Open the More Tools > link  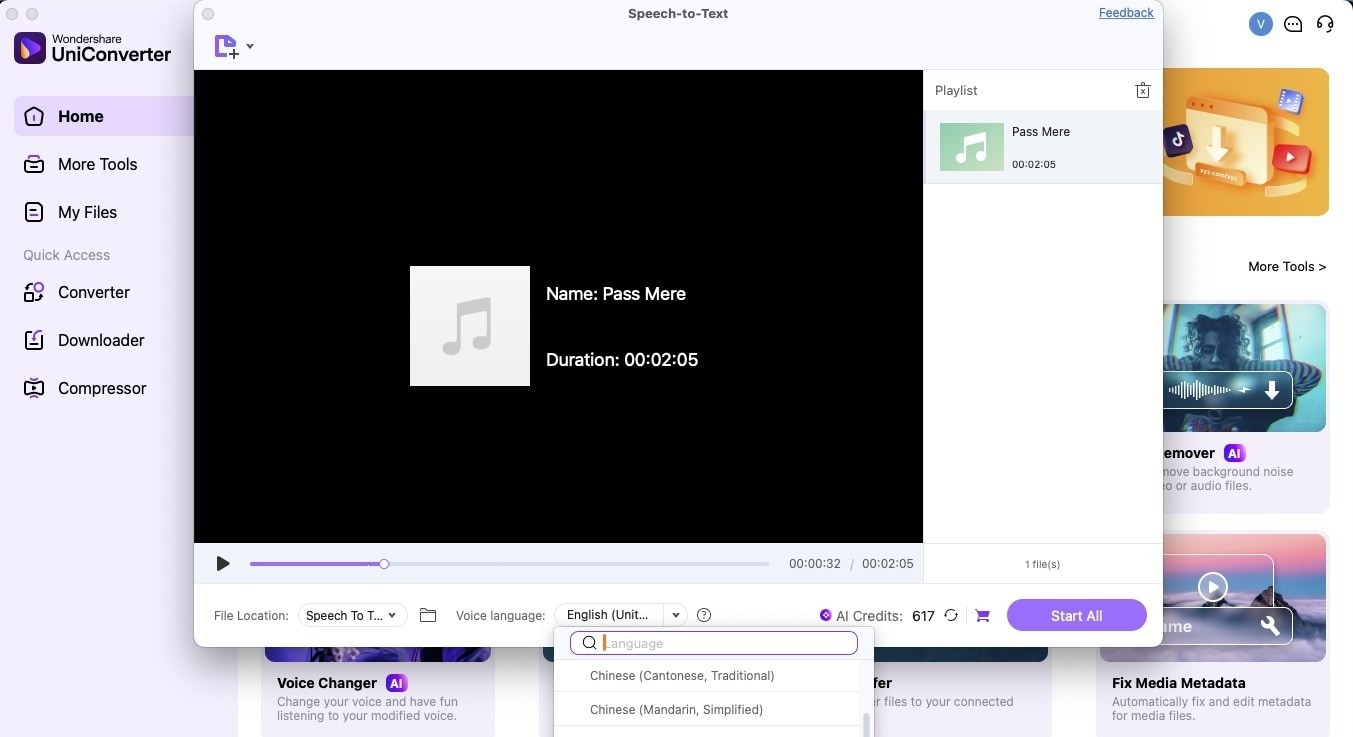1287,266
